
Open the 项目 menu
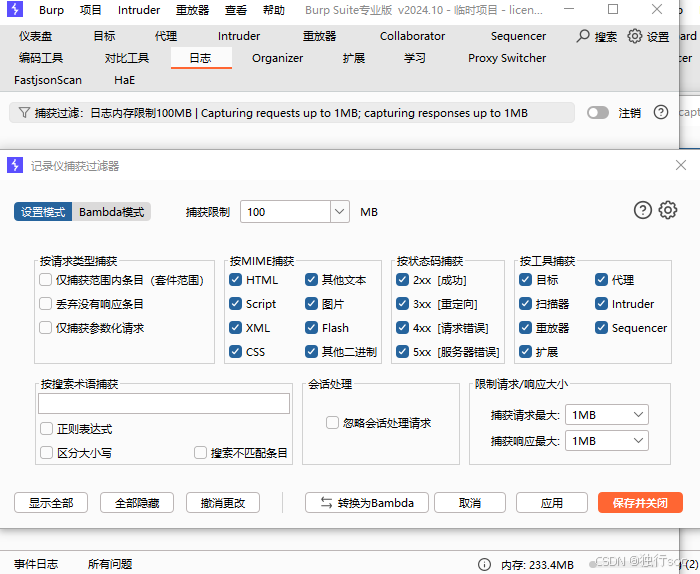click(91, 10)
